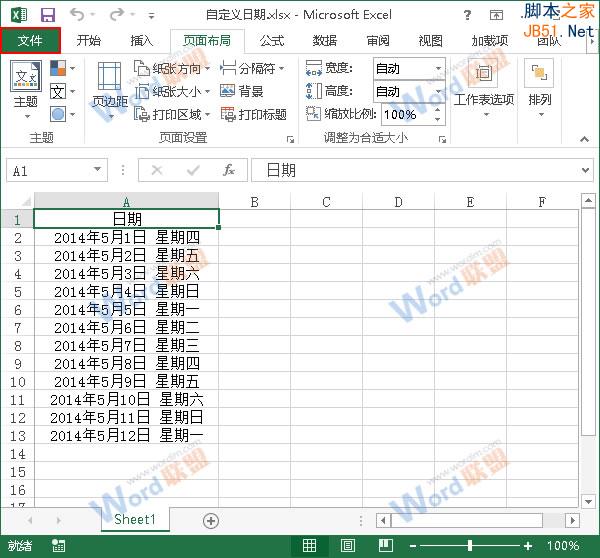Image resolution: width=600 pixels, height=558 pixels.
Task: Collapse the ribbon with the up chevron
Action: [x=584, y=139]
